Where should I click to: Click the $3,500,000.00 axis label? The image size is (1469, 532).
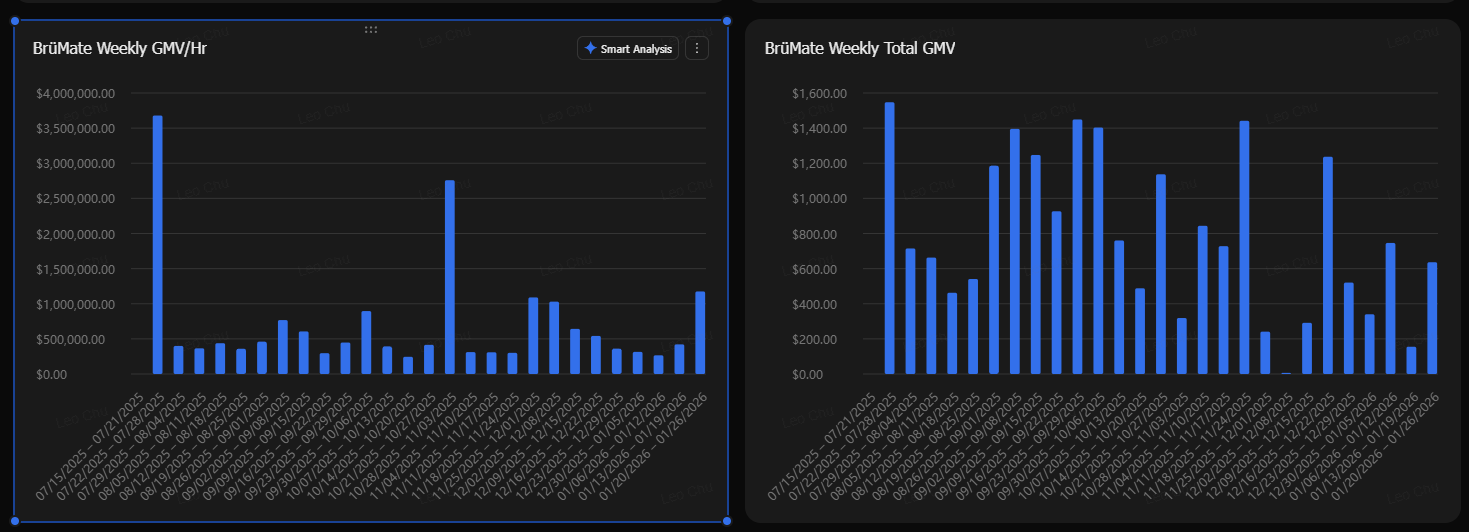(76, 129)
